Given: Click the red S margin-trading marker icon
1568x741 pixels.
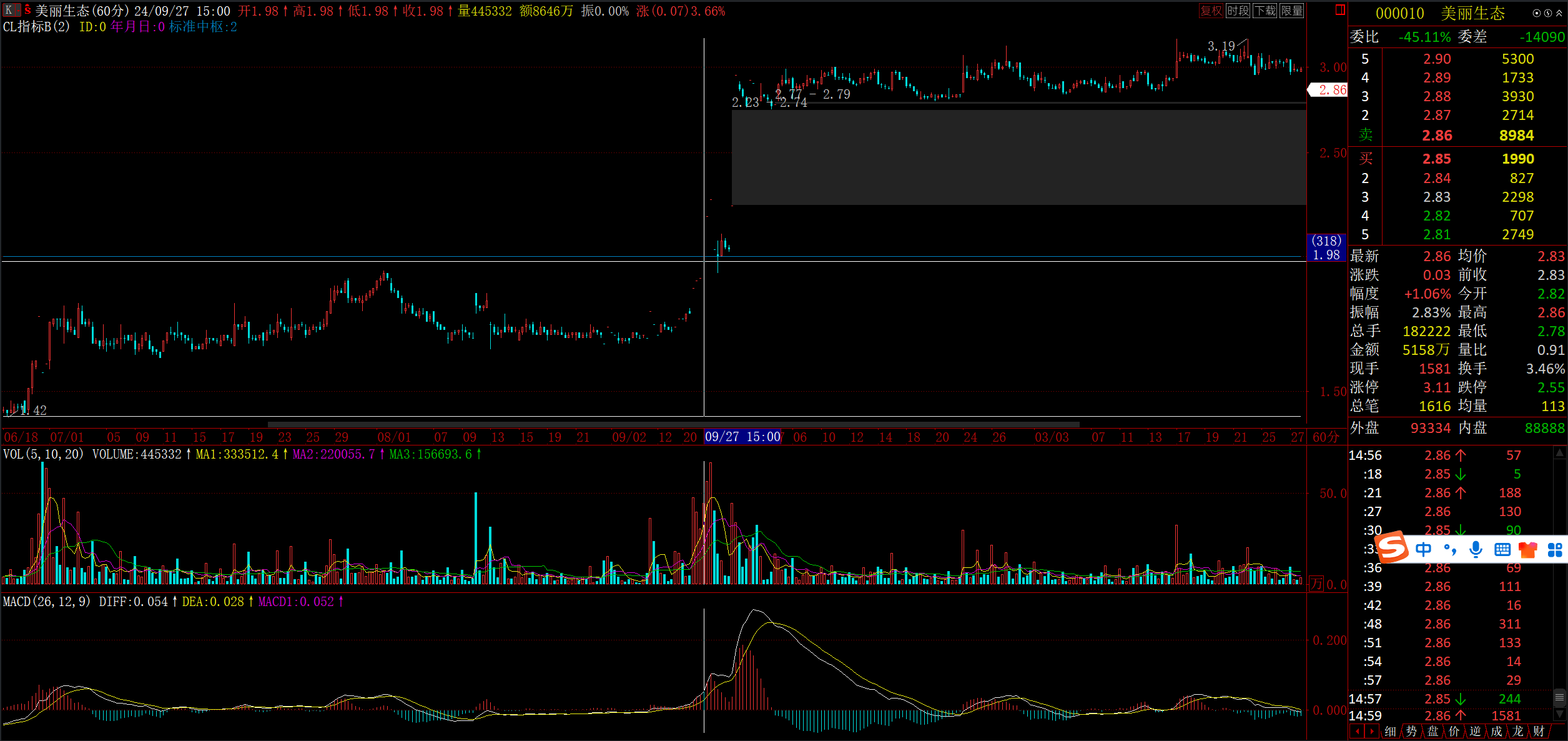Looking at the screenshot, I should 27,10.
